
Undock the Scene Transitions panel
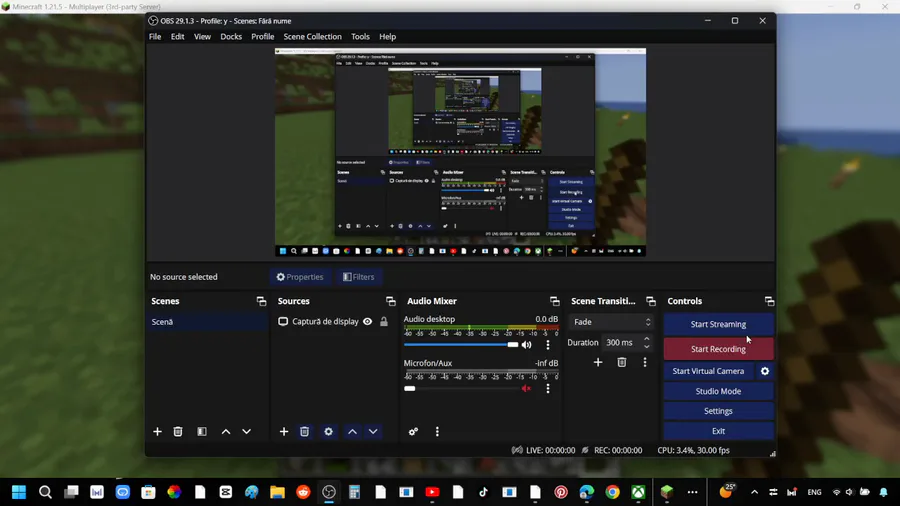tap(651, 301)
